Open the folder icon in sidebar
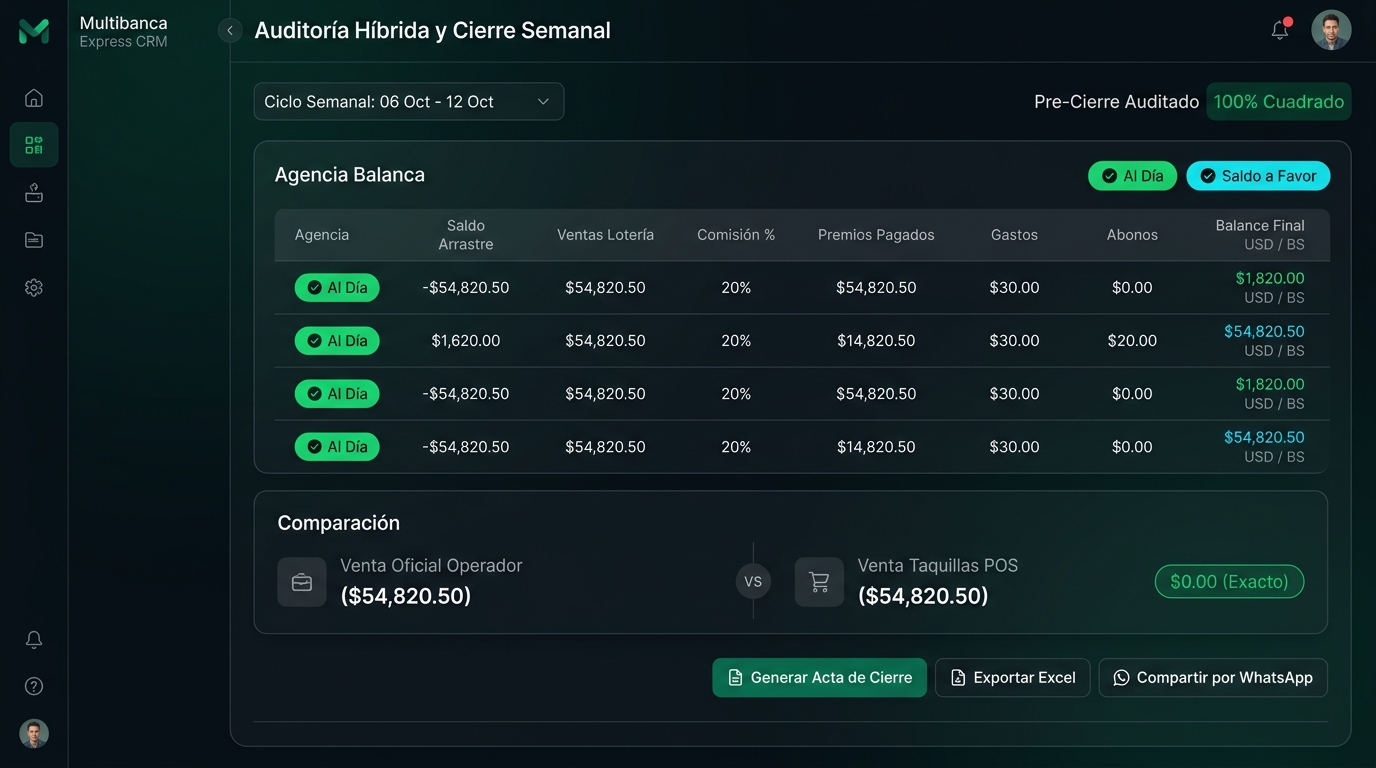This screenshot has height=768, width=1376. click(x=34, y=240)
